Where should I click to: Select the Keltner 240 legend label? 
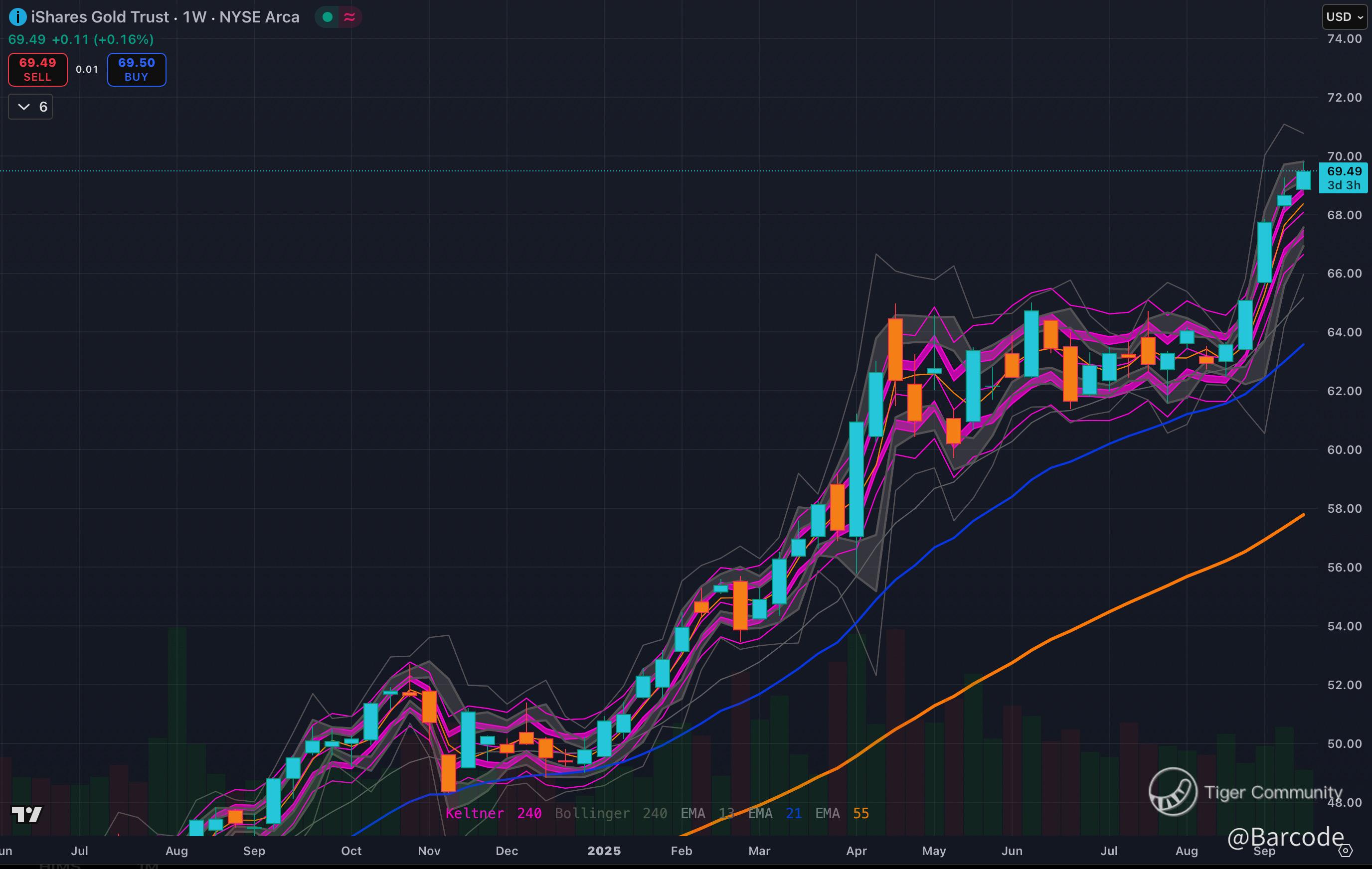point(493,813)
